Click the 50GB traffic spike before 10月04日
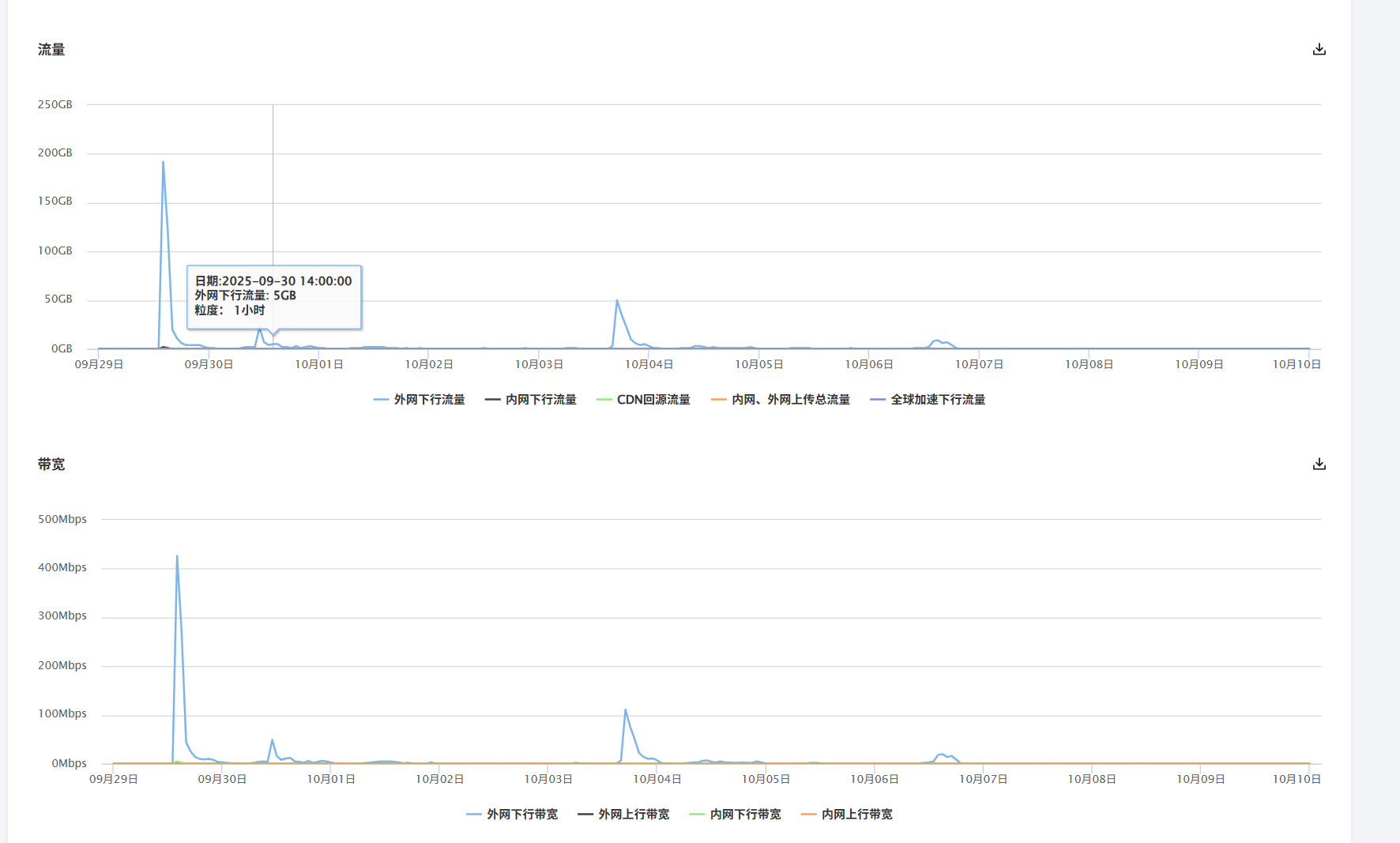 tap(617, 301)
